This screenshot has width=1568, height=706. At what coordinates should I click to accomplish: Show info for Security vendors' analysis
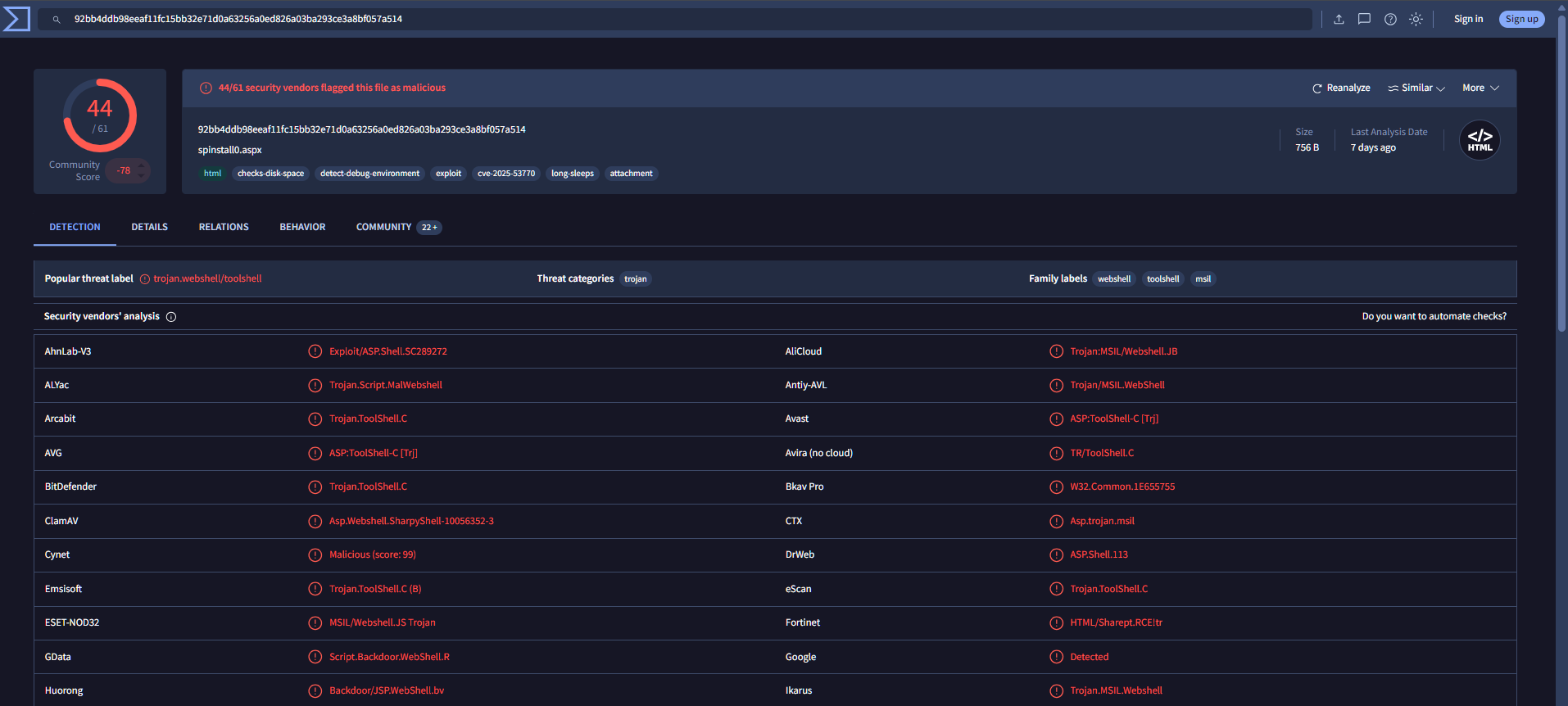click(x=171, y=317)
